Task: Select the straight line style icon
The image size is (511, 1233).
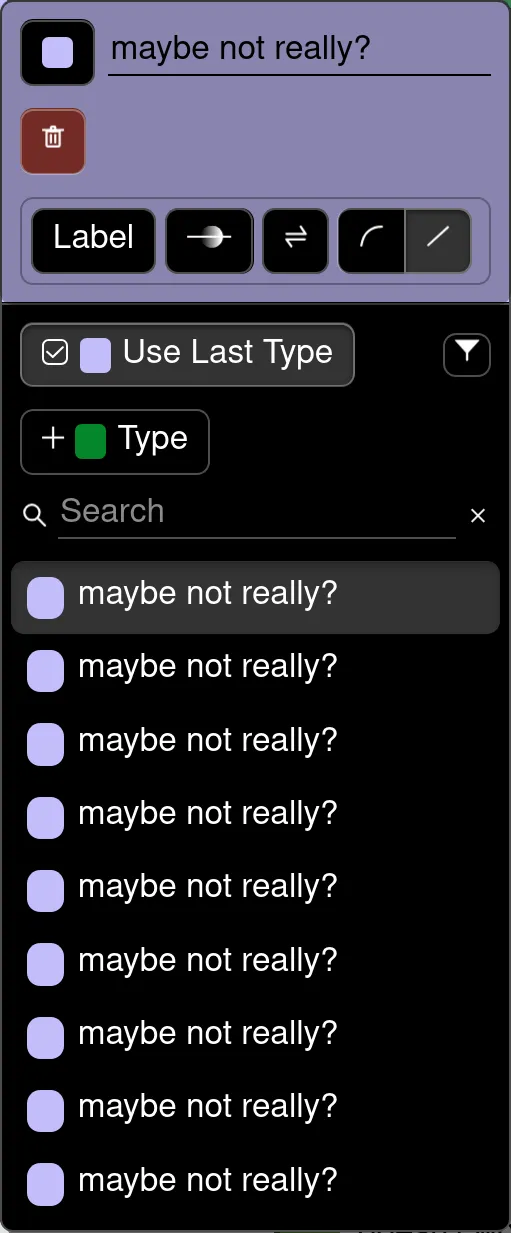Action: 438,241
